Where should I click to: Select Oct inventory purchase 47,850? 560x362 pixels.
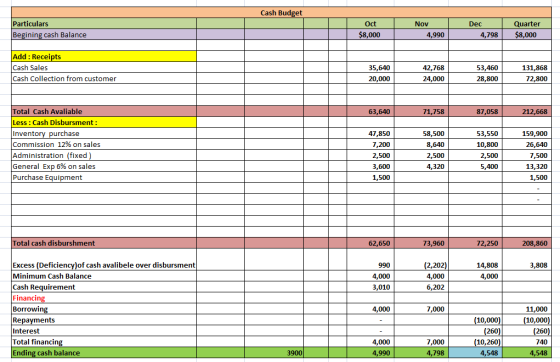click(x=370, y=134)
